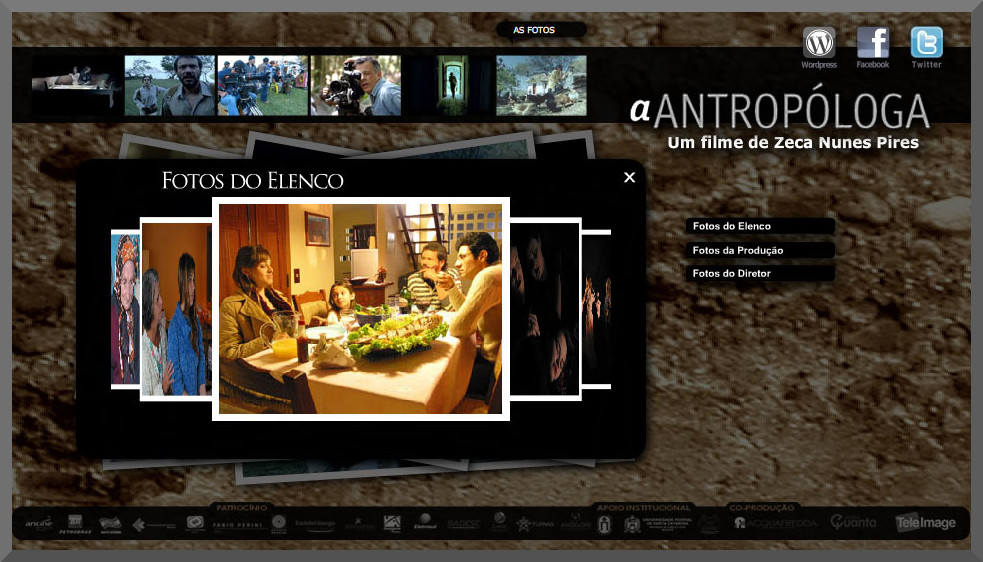Select the central family dinner photo
This screenshot has height=562, width=983.
pos(361,309)
